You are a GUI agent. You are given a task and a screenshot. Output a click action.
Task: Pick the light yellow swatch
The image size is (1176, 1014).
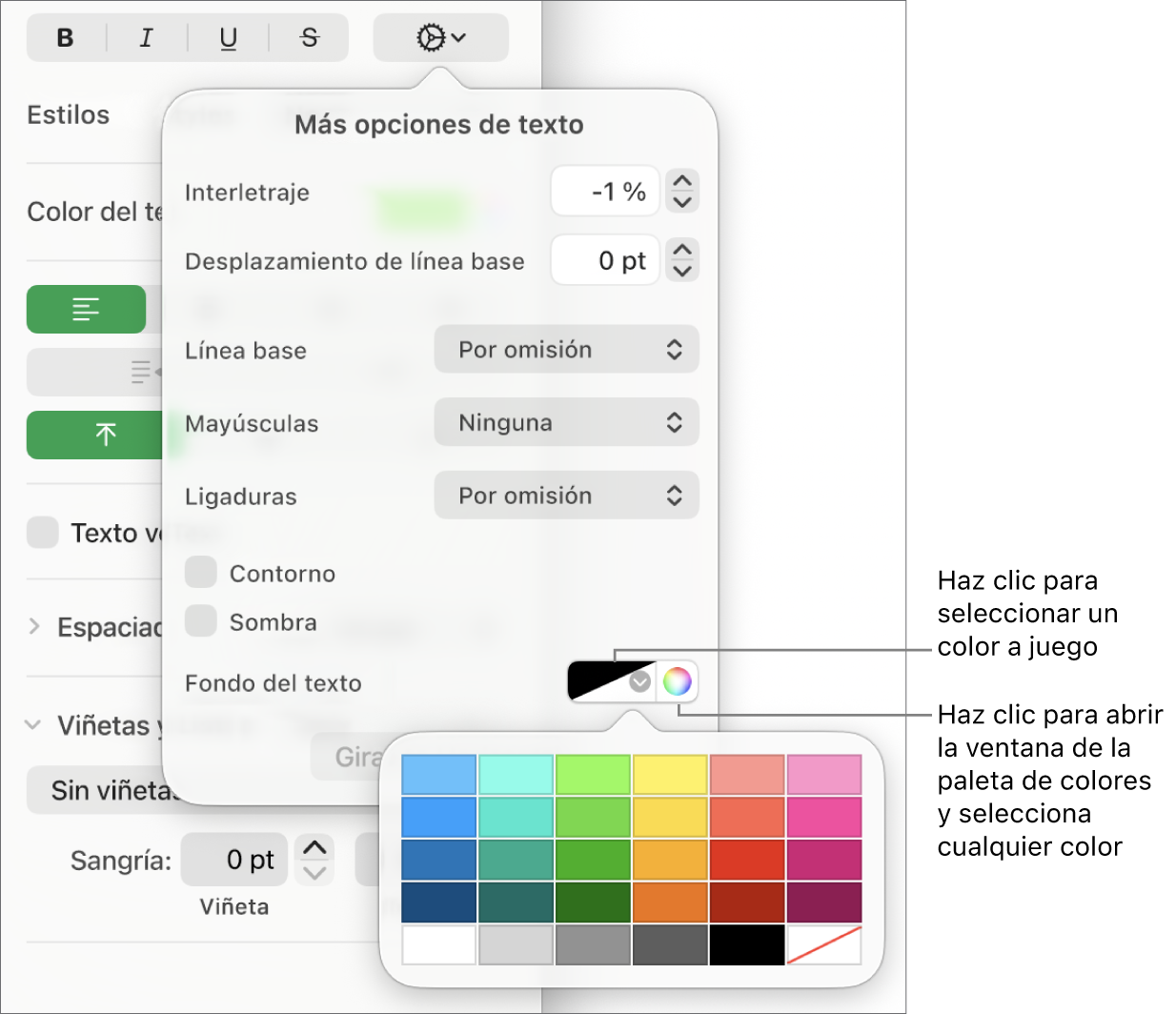pyautogui.click(x=670, y=775)
